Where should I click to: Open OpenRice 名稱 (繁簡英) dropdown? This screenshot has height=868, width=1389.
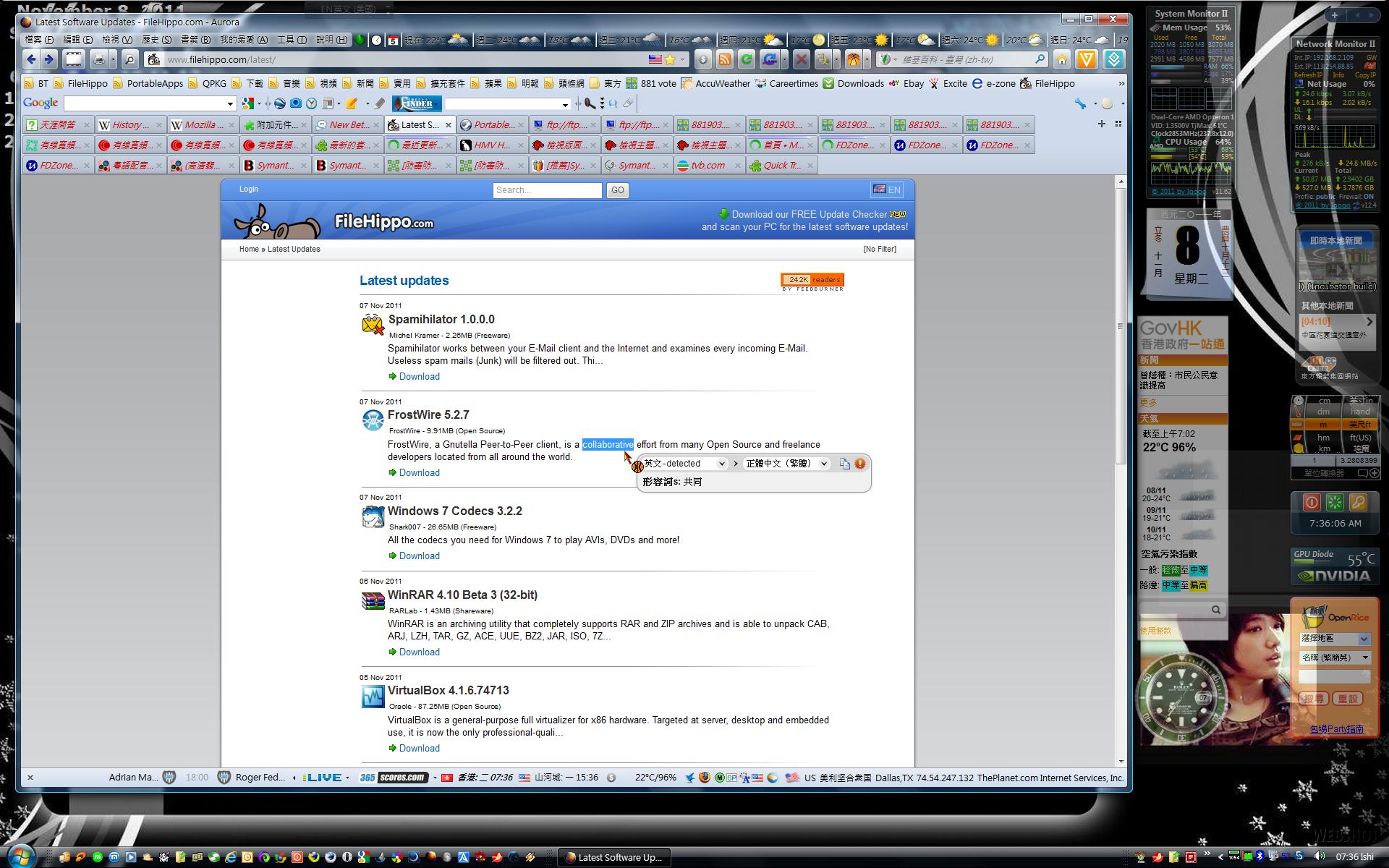click(x=1335, y=658)
